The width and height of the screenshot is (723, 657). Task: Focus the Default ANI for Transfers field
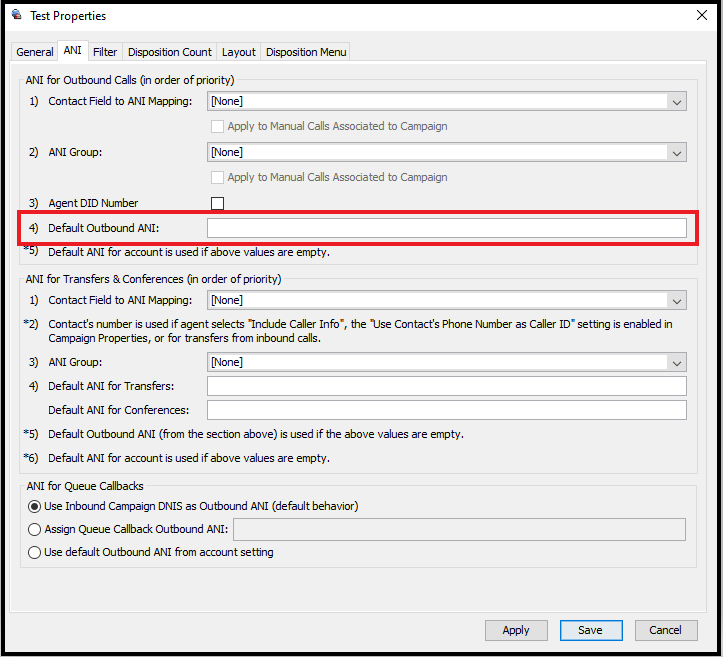(446, 386)
